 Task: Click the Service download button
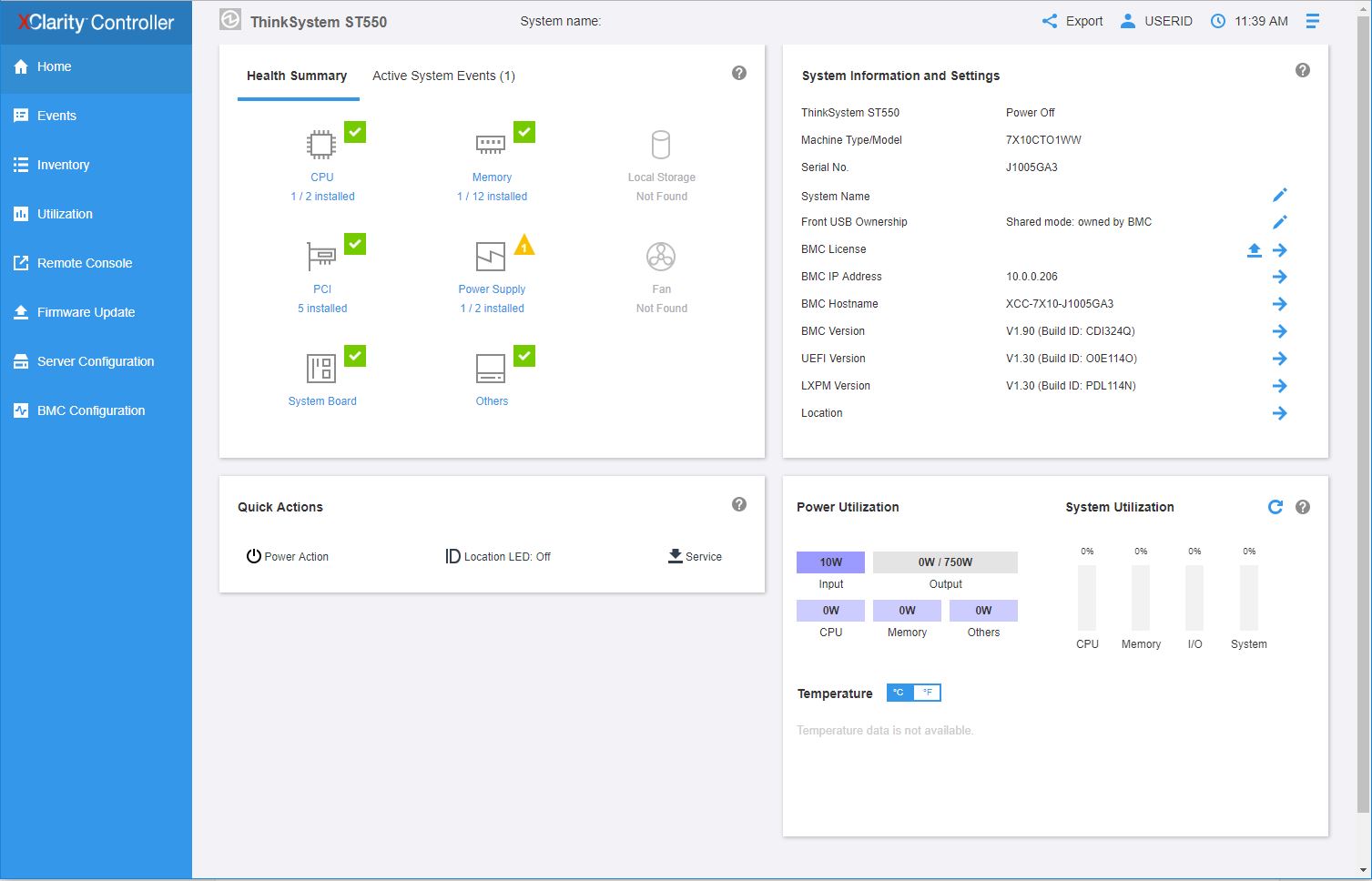[695, 556]
